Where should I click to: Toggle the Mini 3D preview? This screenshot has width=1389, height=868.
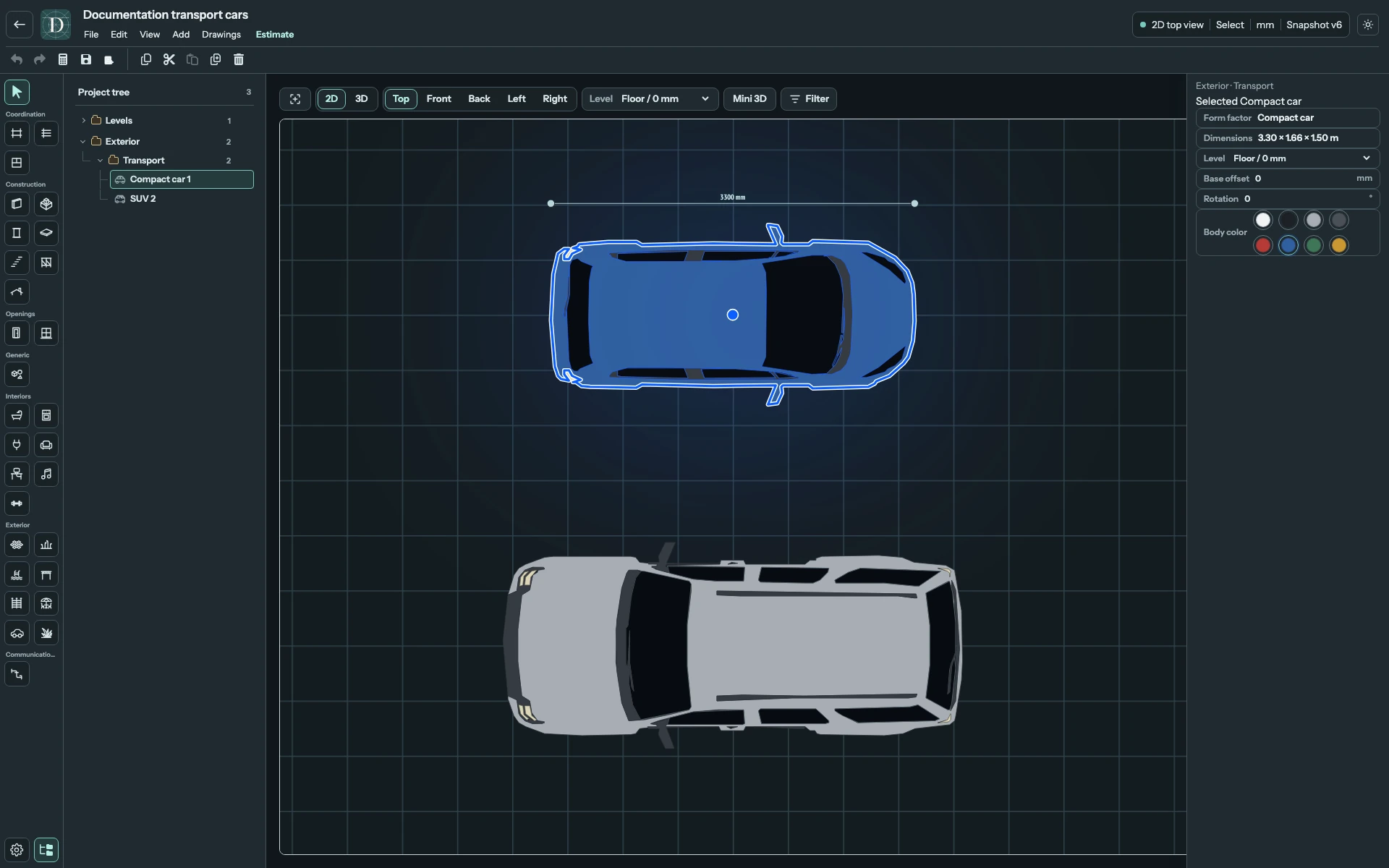click(749, 99)
